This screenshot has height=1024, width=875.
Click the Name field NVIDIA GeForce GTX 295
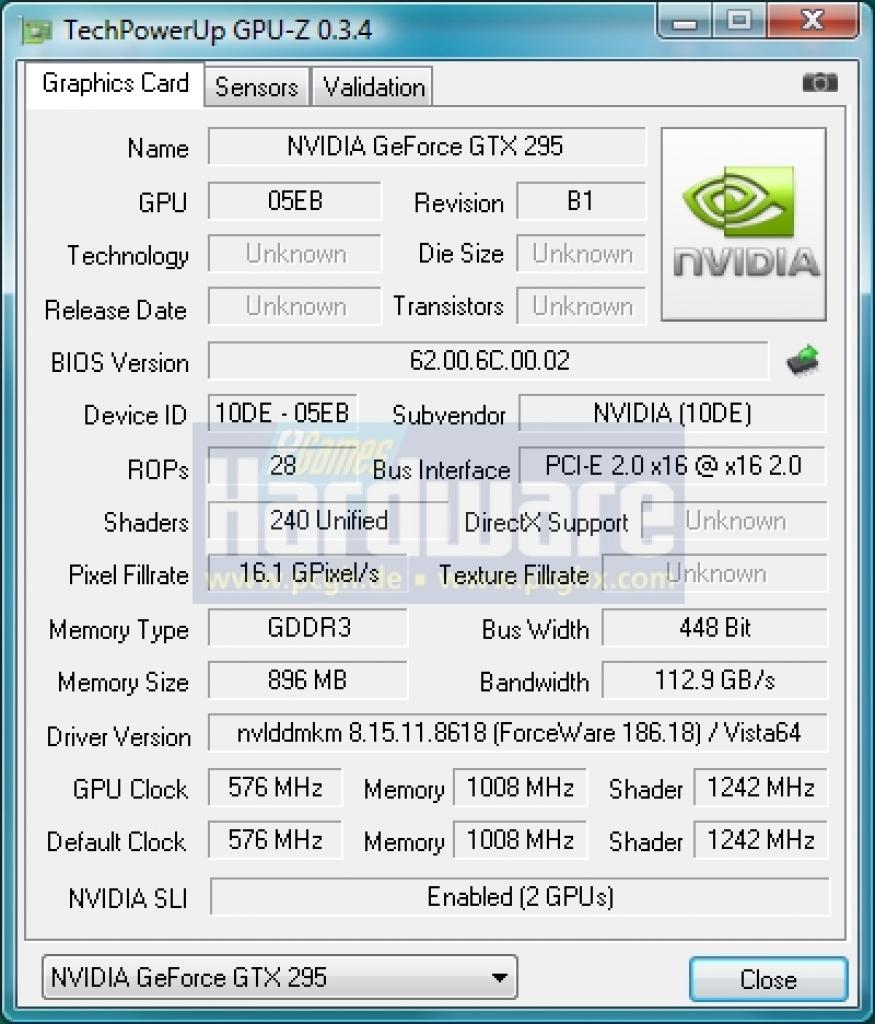[x=426, y=146]
